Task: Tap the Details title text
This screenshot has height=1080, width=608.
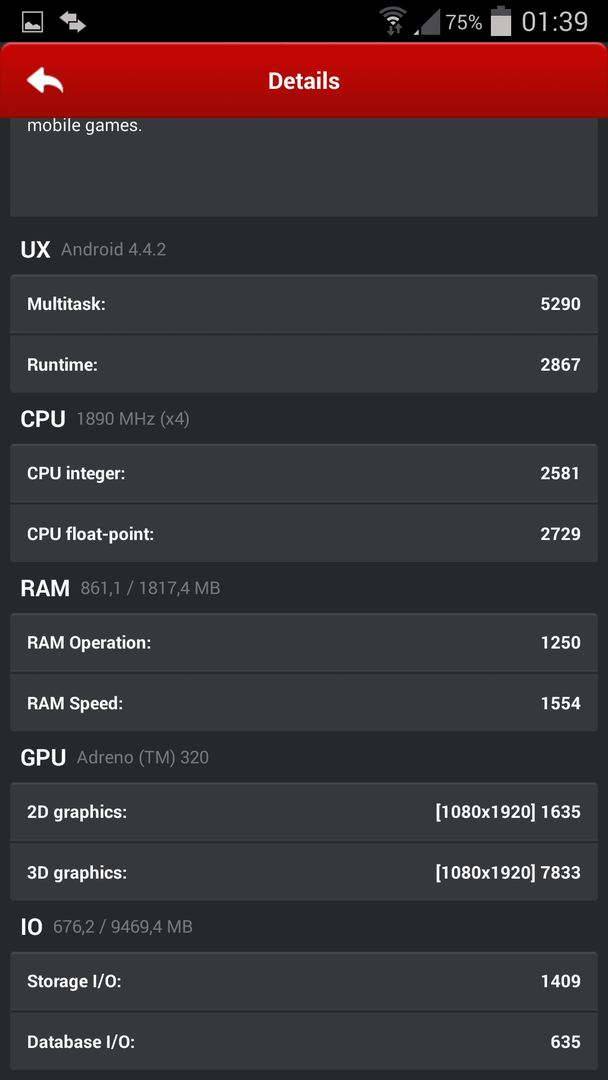Action: [x=304, y=81]
